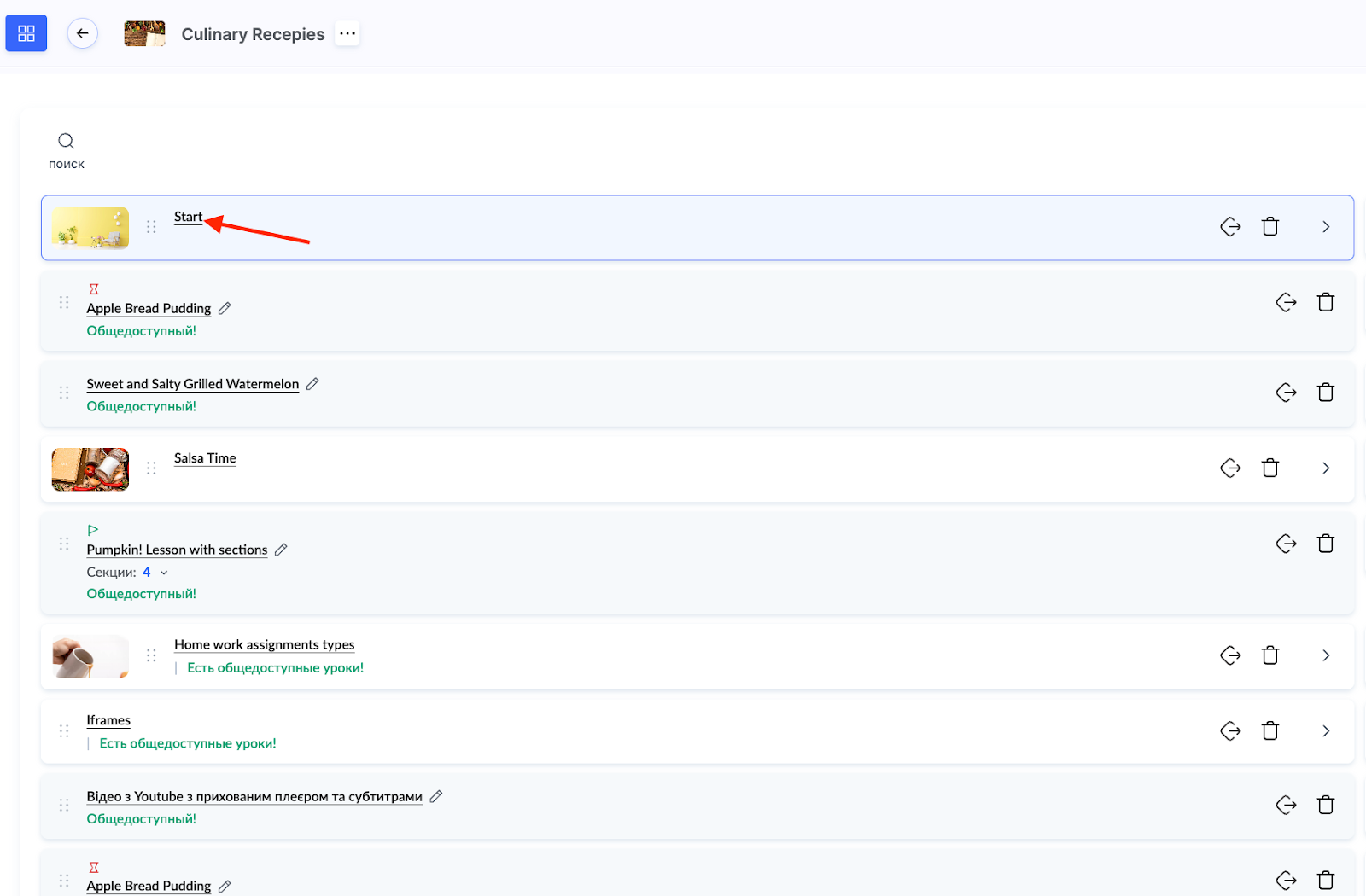The width and height of the screenshot is (1366, 896).
Task: Click the search magnifier icon
Action: point(66,141)
